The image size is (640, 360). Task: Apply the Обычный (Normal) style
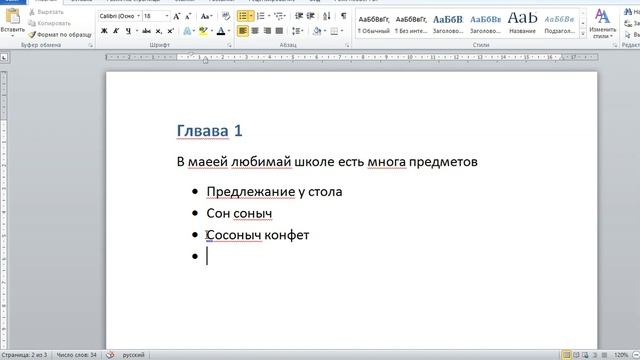tap(374, 24)
